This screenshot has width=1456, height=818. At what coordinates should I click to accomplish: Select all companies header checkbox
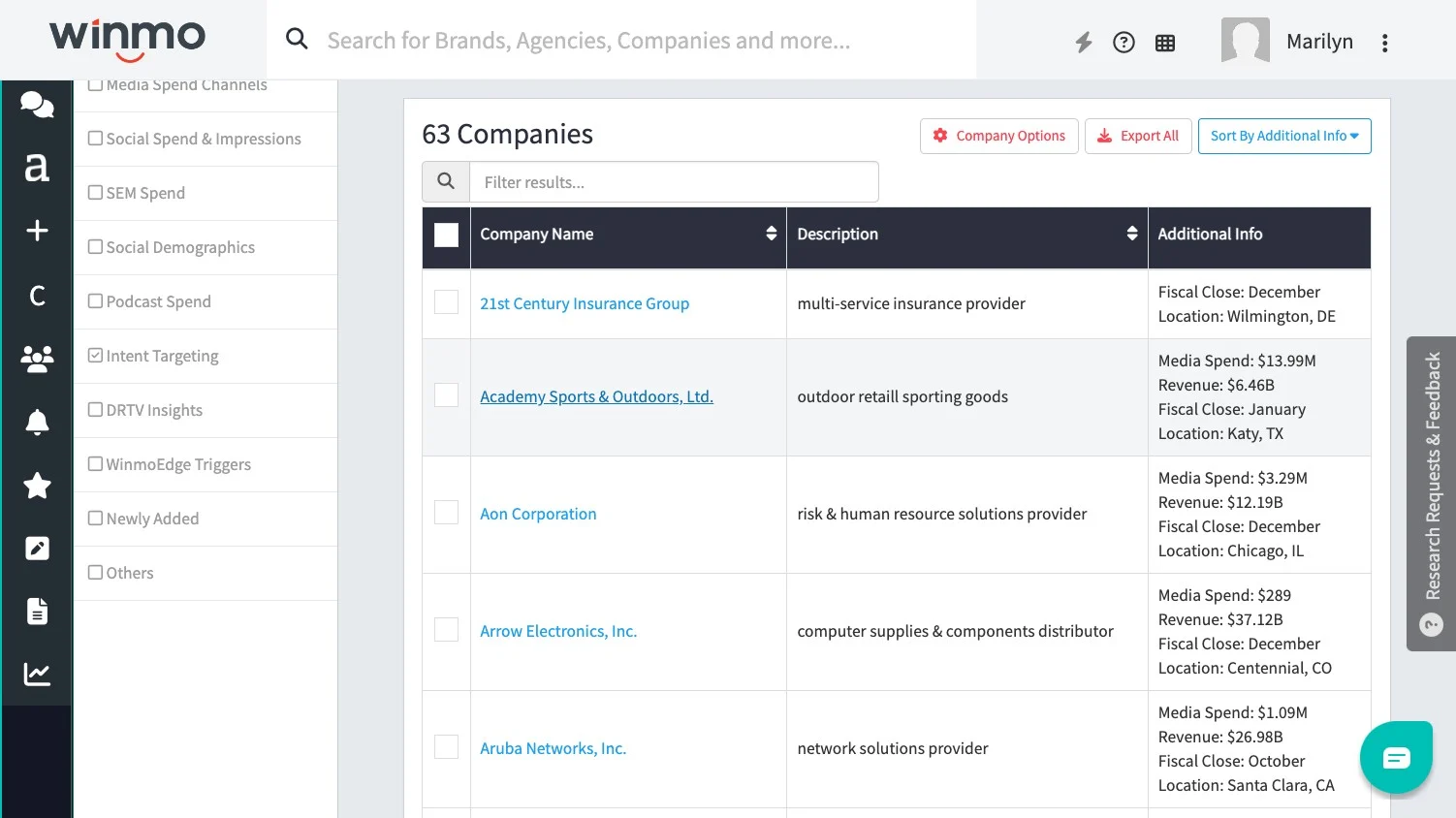pos(446,235)
